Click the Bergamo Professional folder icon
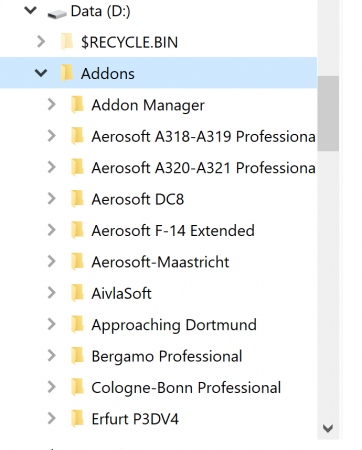Screen dimensions: 362x450 tap(77, 356)
